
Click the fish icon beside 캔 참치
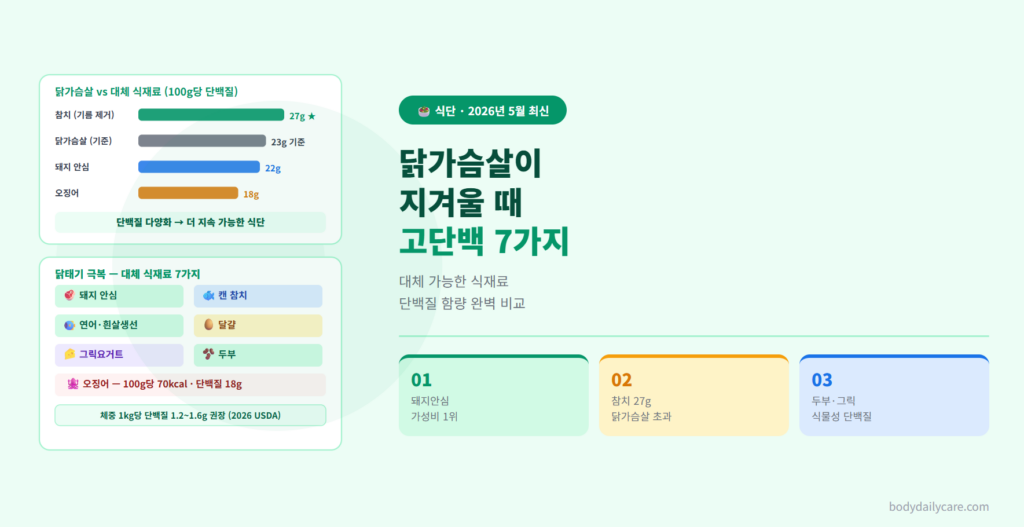click(208, 296)
